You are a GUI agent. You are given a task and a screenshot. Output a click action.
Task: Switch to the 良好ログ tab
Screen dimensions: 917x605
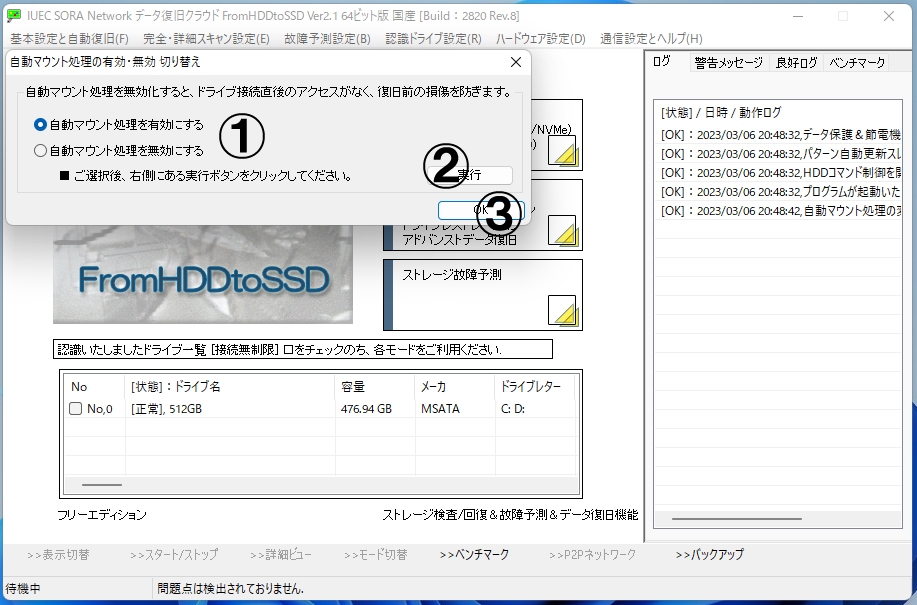pyautogui.click(x=796, y=63)
